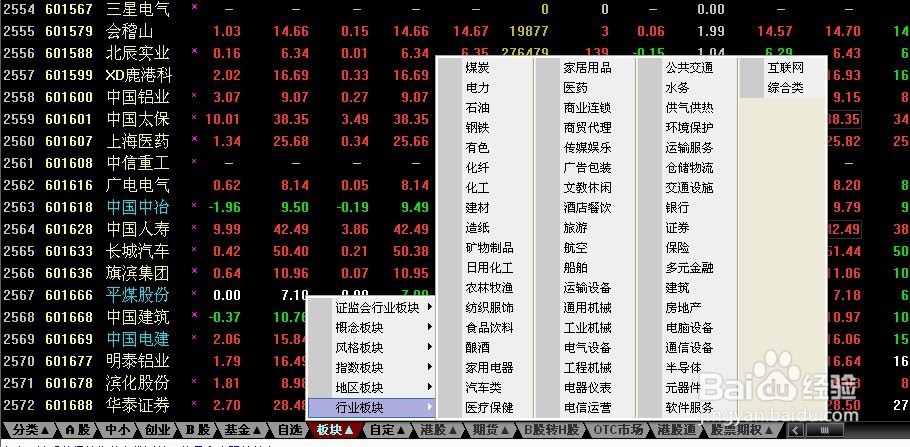This screenshot has height=447, width=910.
Task: Open the 指数板块 submenu
Action: [x=371, y=367]
